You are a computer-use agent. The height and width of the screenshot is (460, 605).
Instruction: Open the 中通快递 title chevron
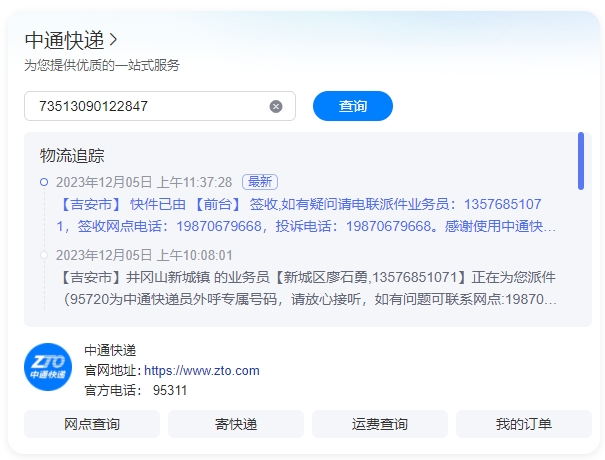point(113,40)
